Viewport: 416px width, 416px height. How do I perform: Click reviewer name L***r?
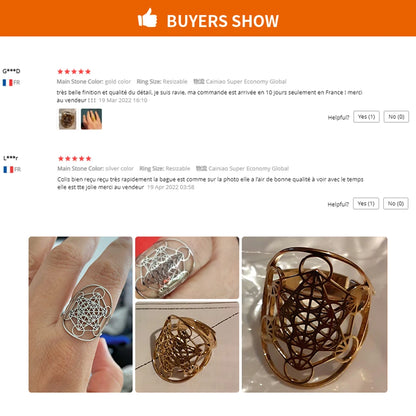coord(11,158)
